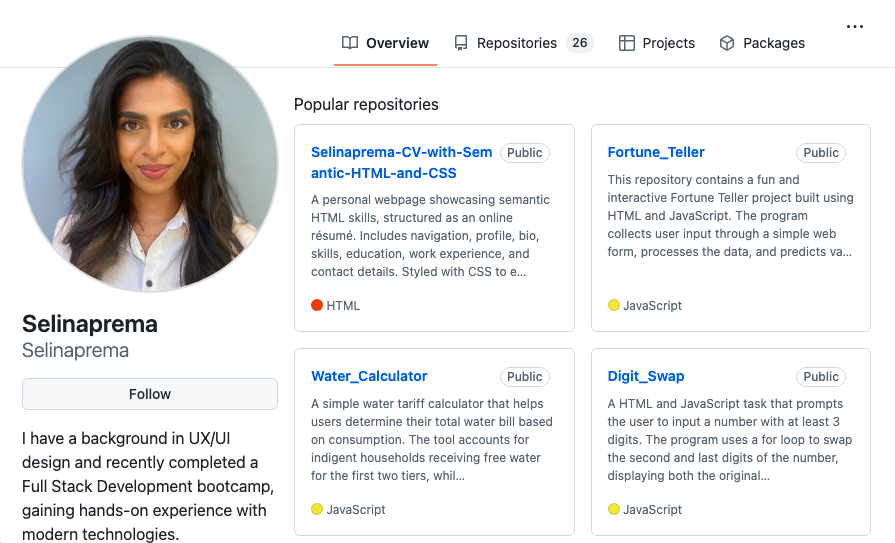The width and height of the screenshot is (895, 543).
Task: Open the Digit_Swap repository link
Action: pos(646,376)
